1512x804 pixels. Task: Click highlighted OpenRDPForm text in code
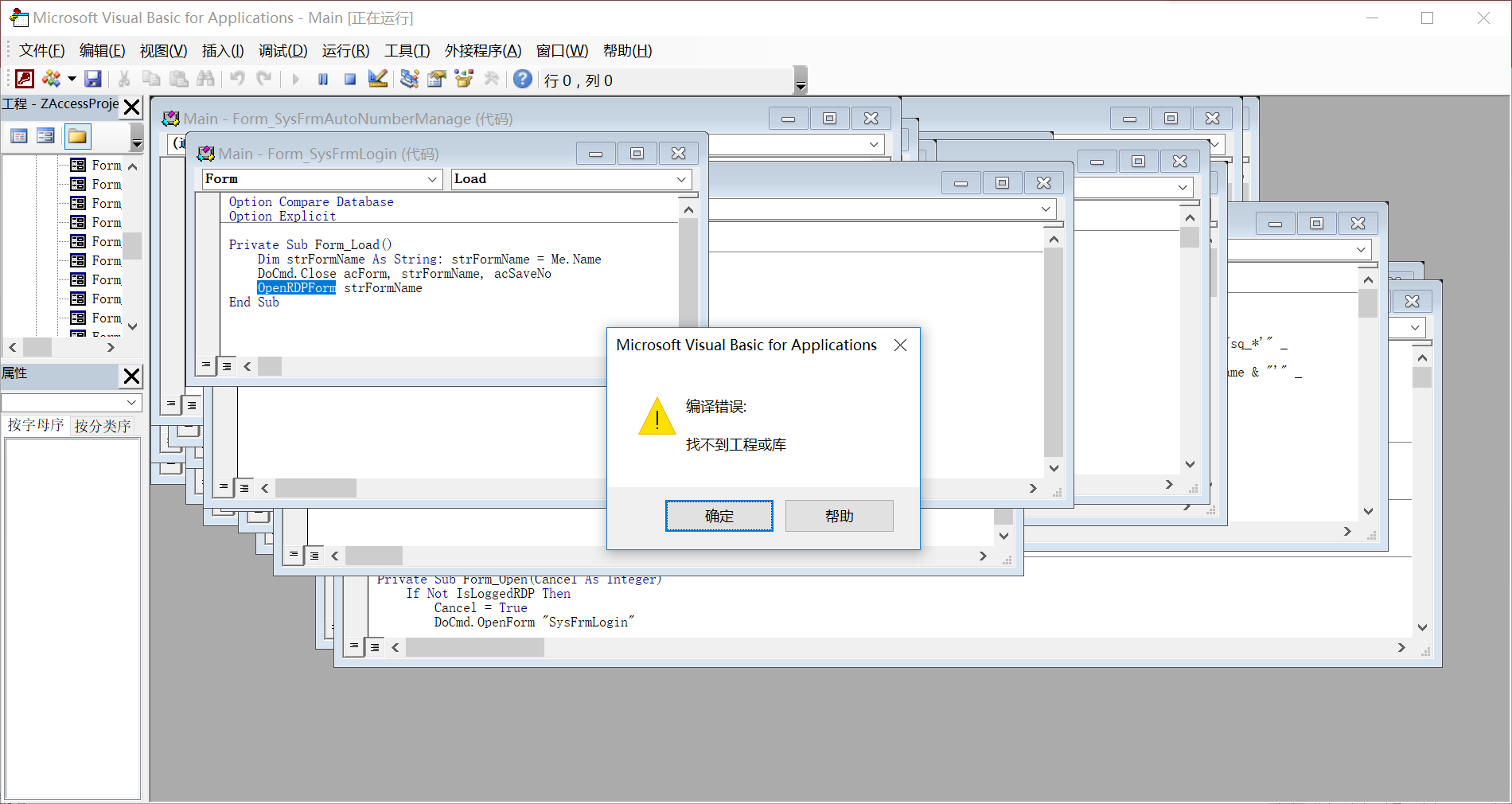point(297,288)
